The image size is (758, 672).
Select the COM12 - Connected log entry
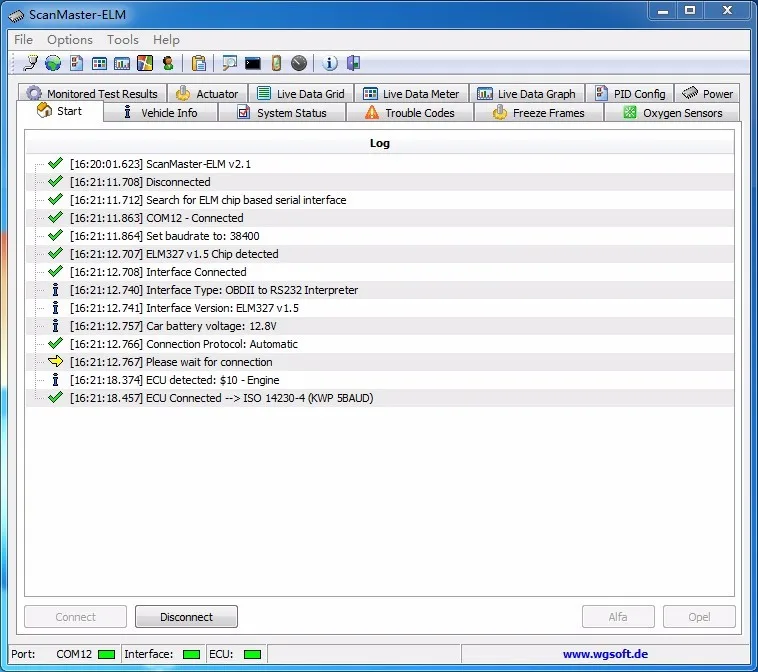[379, 218]
